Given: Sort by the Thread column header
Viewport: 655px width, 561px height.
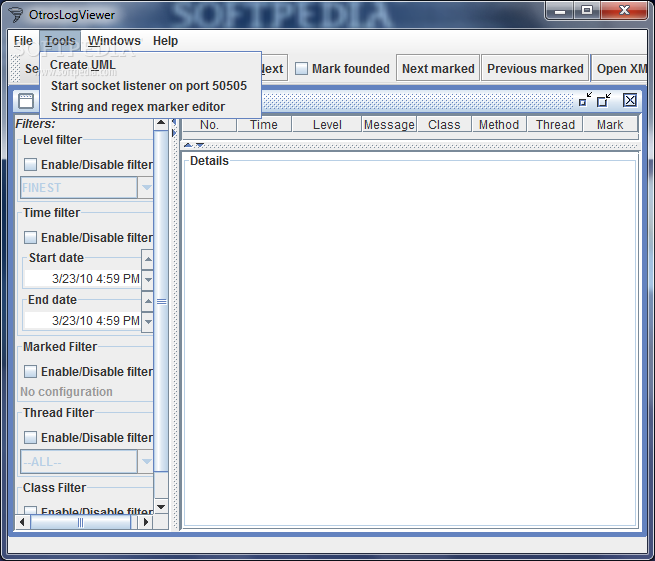Looking at the screenshot, I should [555, 124].
